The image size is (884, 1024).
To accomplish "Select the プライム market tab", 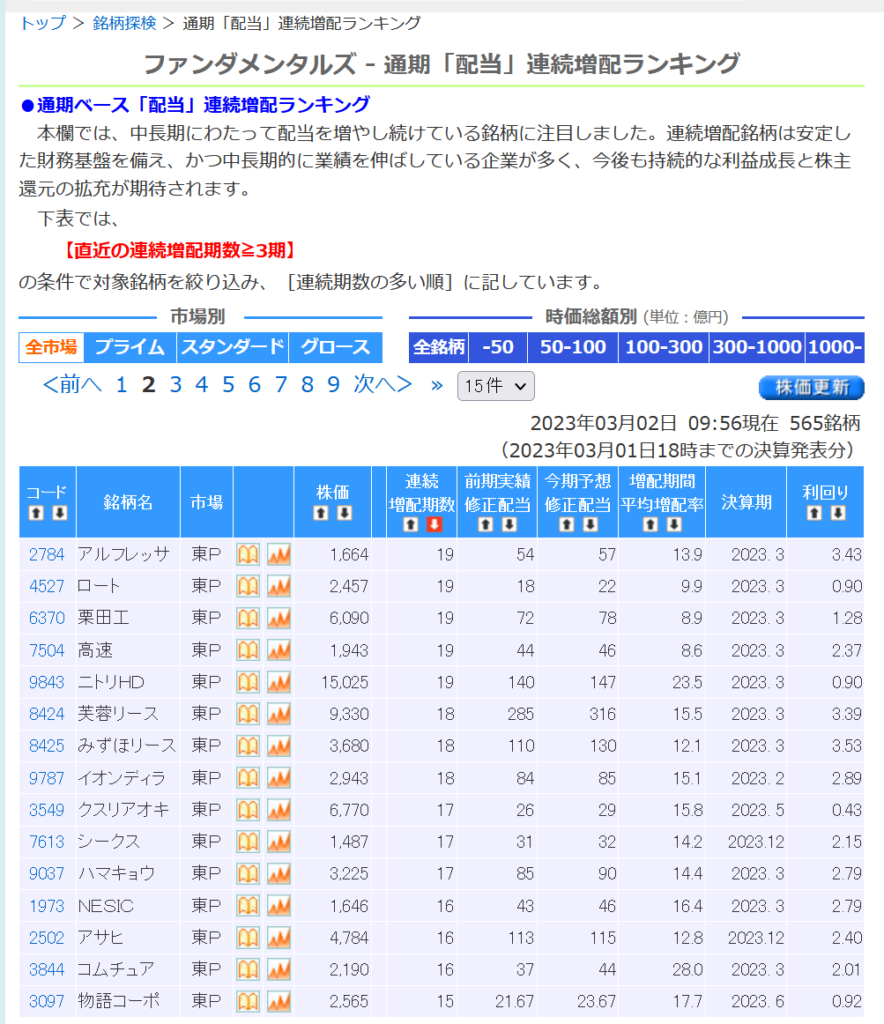I will (130, 347).
